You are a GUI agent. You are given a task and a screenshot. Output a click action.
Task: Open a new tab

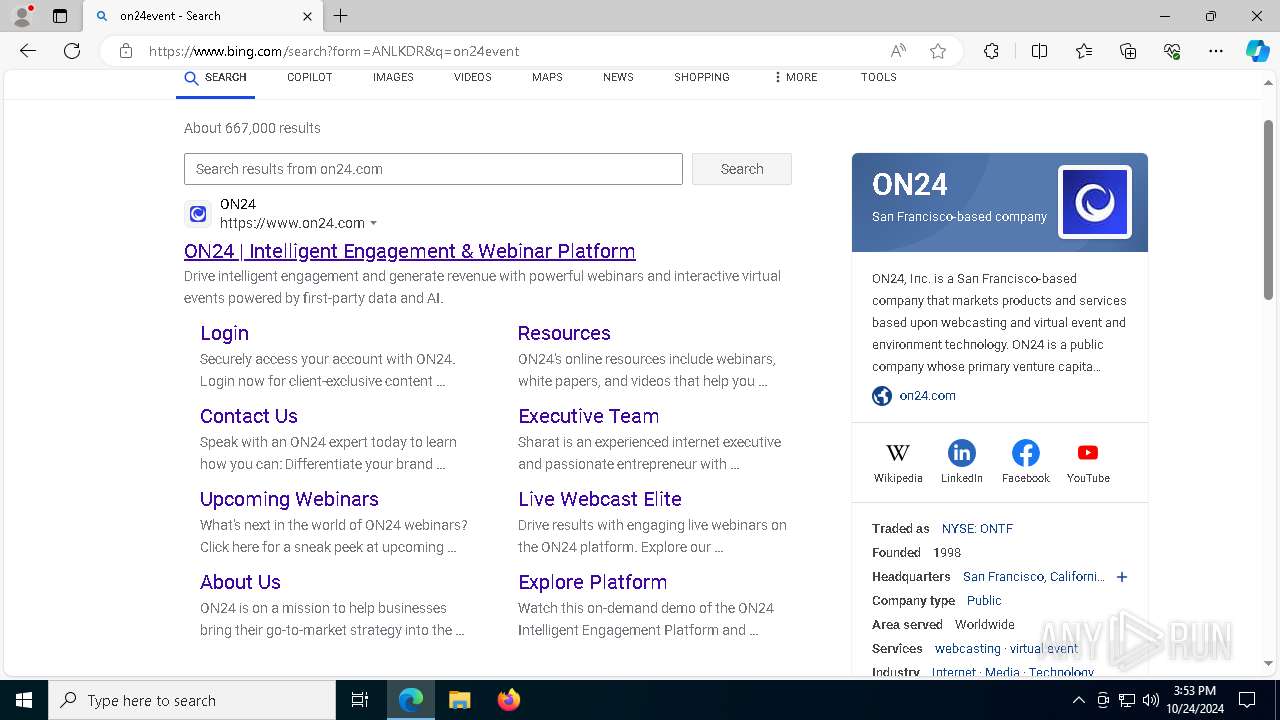tap(341, 16)
